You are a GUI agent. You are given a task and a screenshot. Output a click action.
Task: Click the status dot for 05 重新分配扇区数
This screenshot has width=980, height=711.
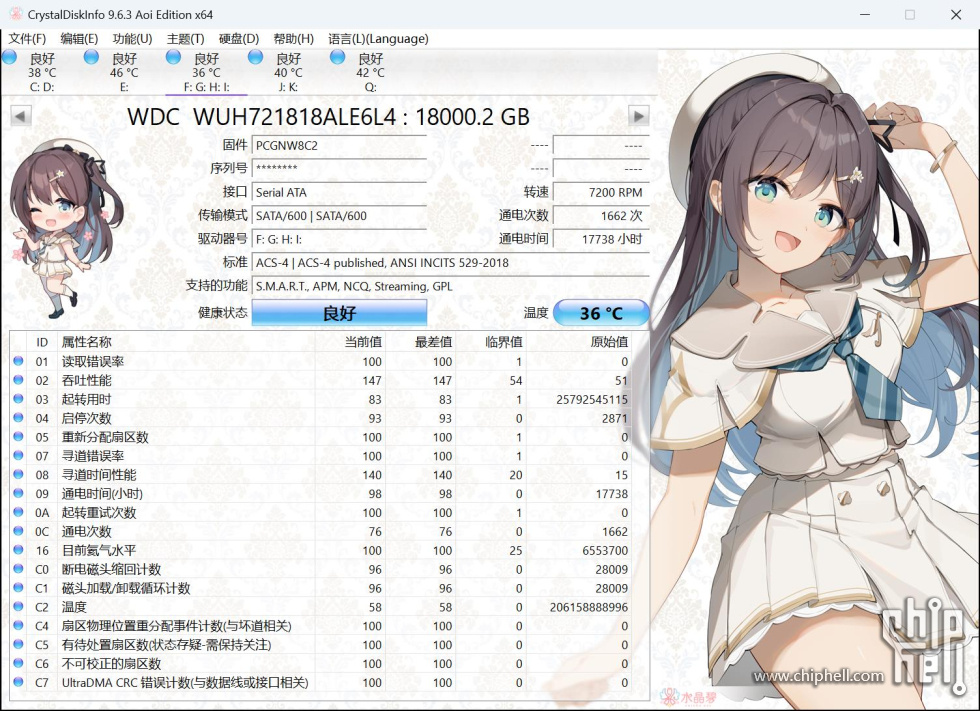tap(18, 437)
